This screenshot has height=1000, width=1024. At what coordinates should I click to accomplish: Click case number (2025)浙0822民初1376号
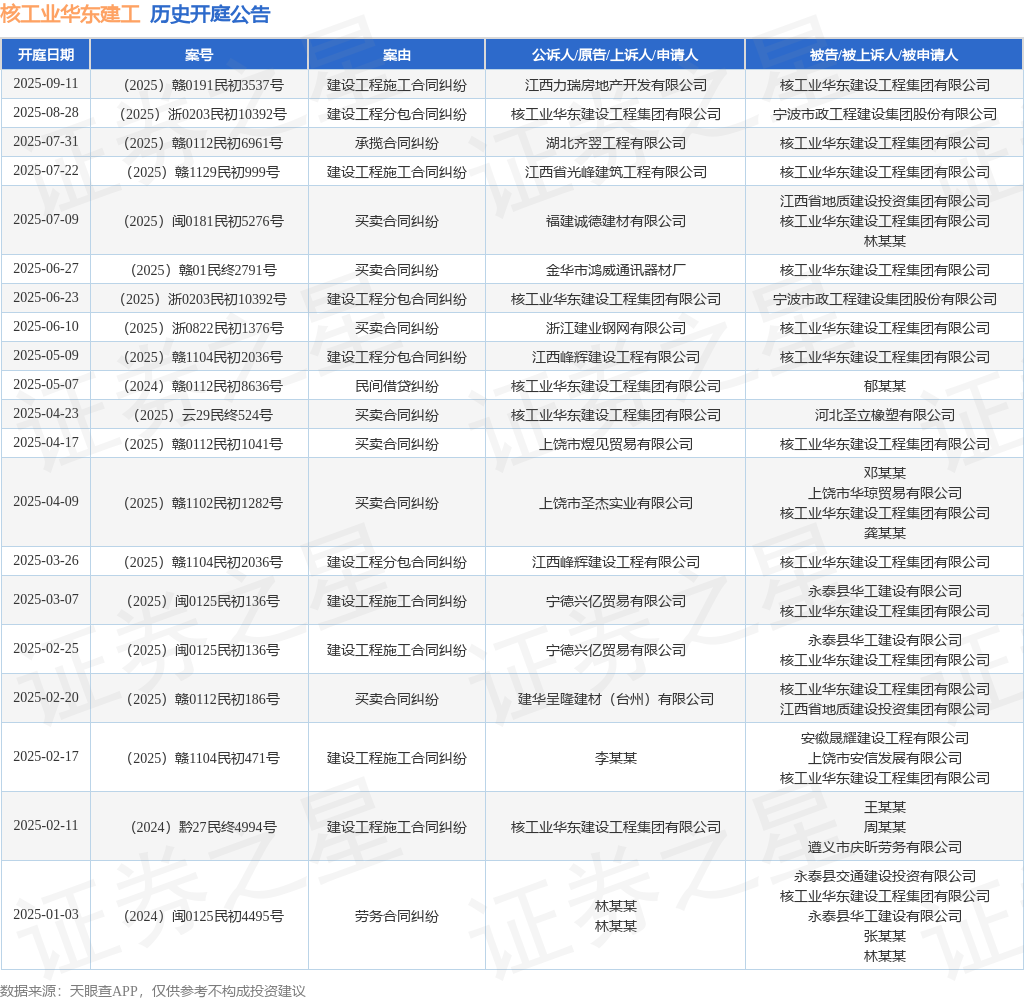[203, 328]
